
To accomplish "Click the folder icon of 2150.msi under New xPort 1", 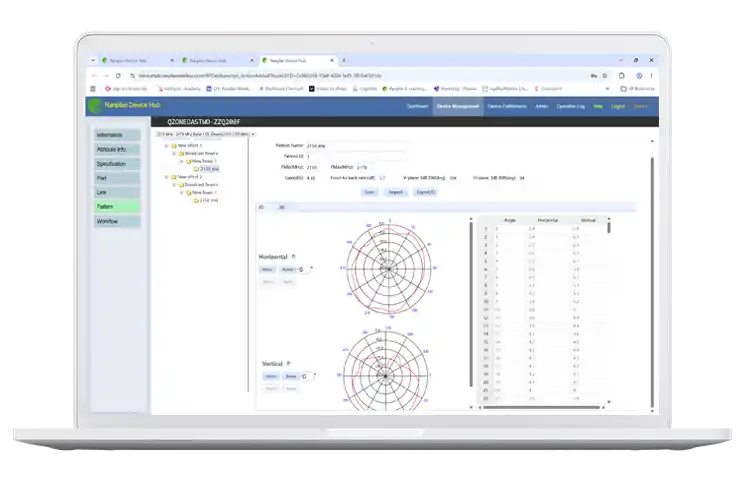I will coord(196,169).
